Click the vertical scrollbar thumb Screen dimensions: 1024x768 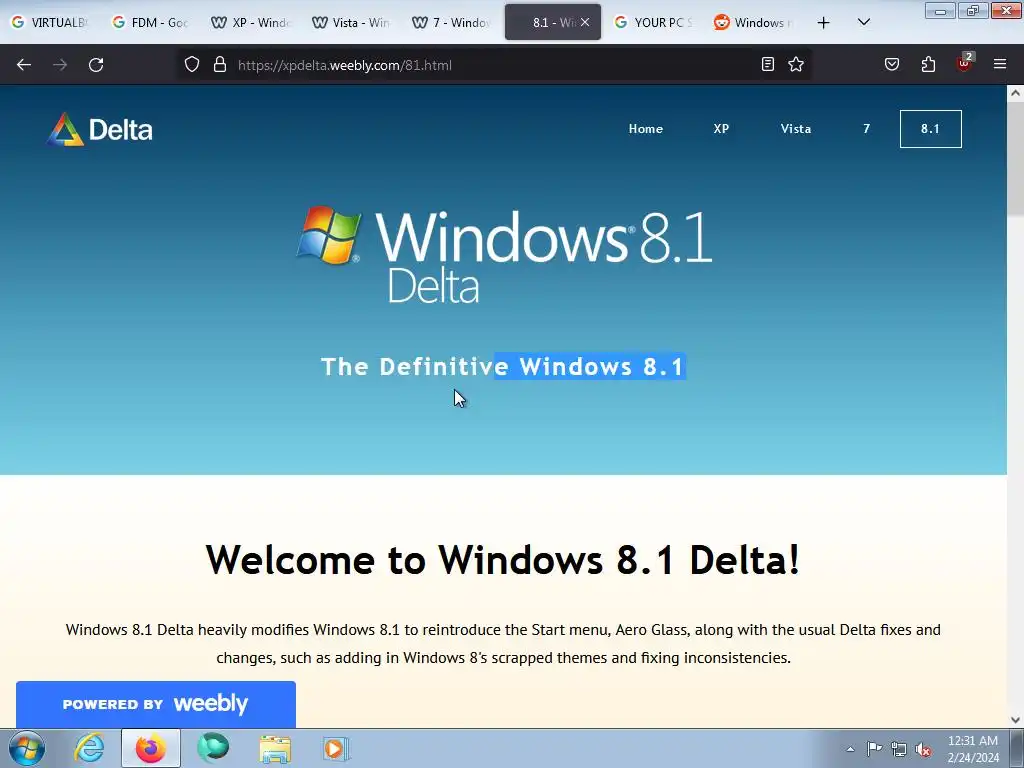point(1015,159)
